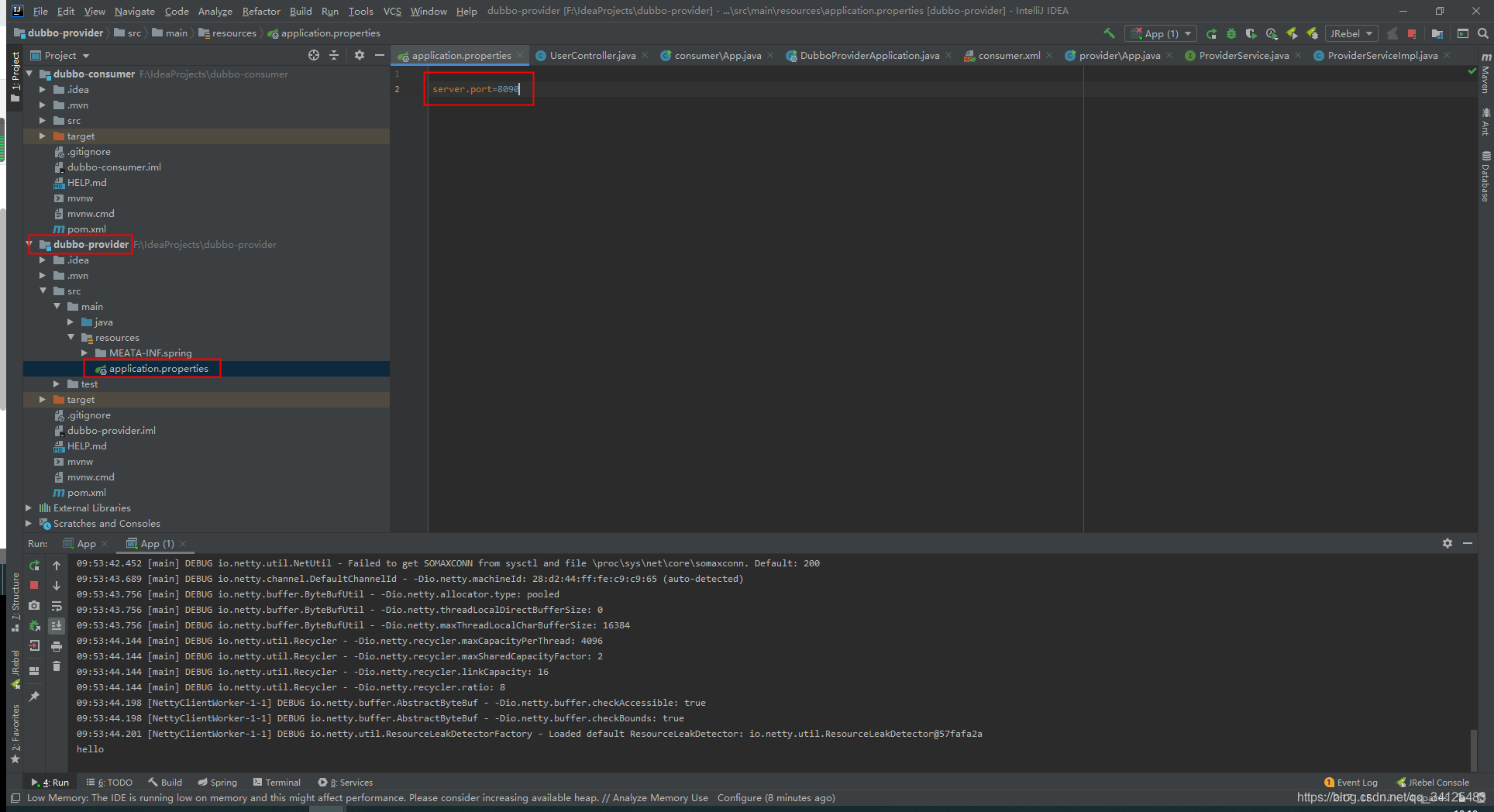The image size is (1494, 812).
Task: Click the profiler run icon in the toolbar
Action: [1272, 33]
